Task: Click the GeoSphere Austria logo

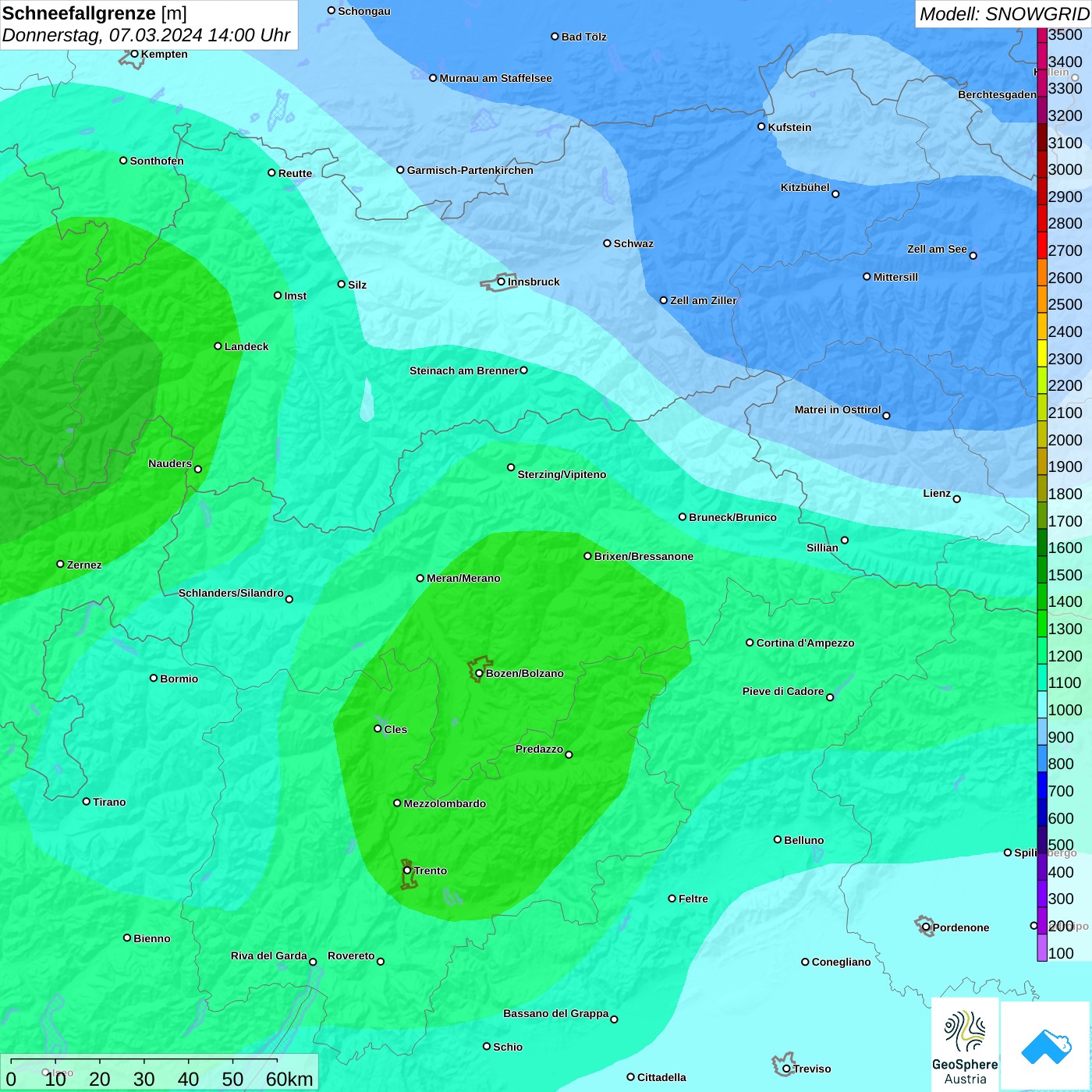Action: tap(965, 1046)
